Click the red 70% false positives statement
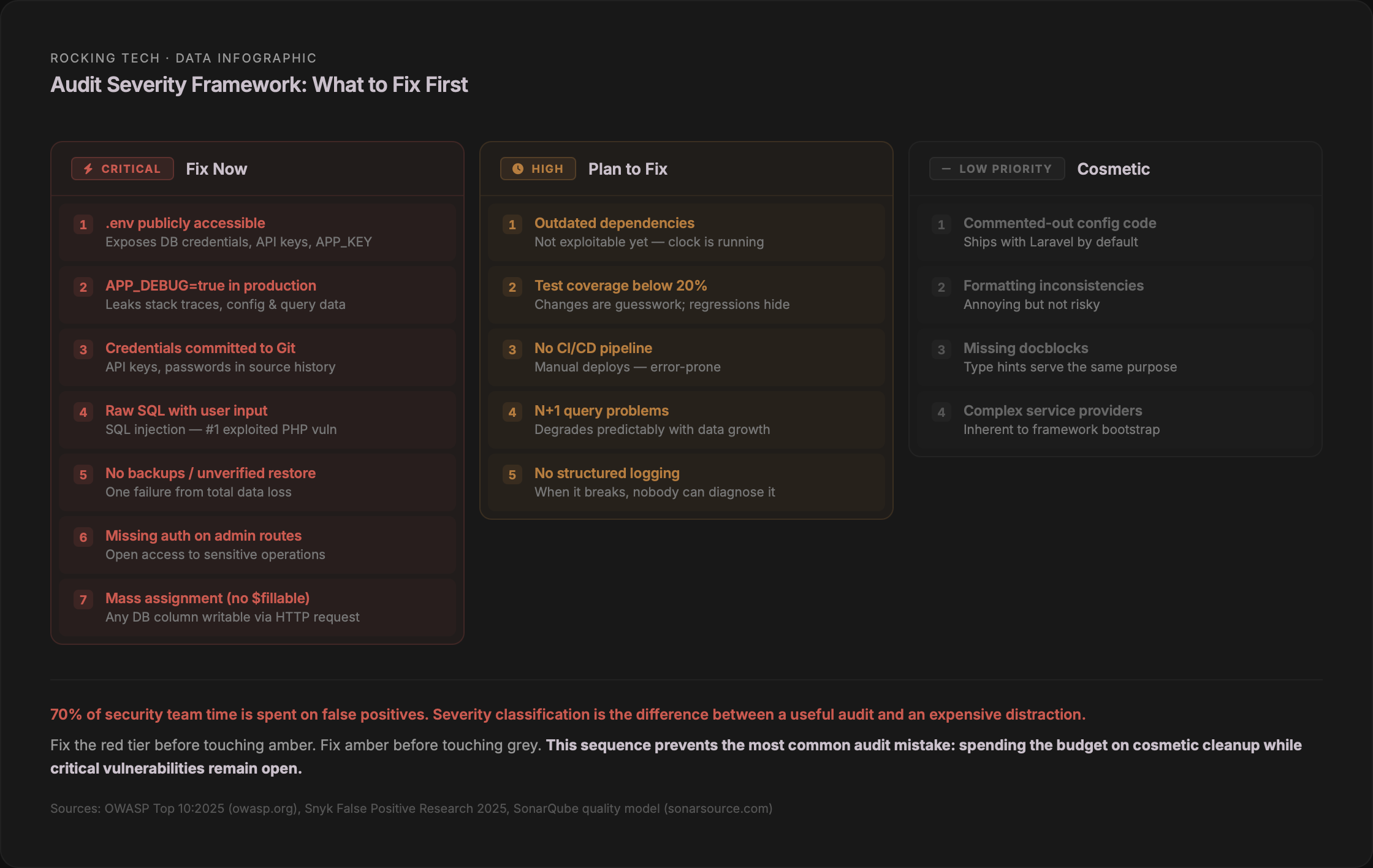 (568, 714)
